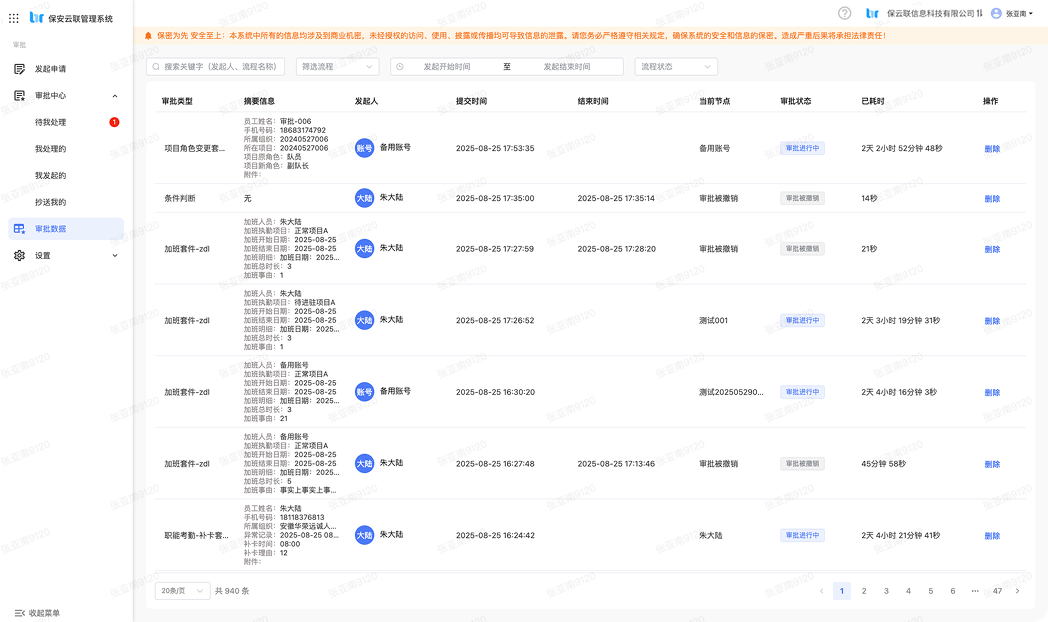Click the 发起开始时间 date field
The height and width of the screenshot is (622, 1048).
(x=446, y=67)
